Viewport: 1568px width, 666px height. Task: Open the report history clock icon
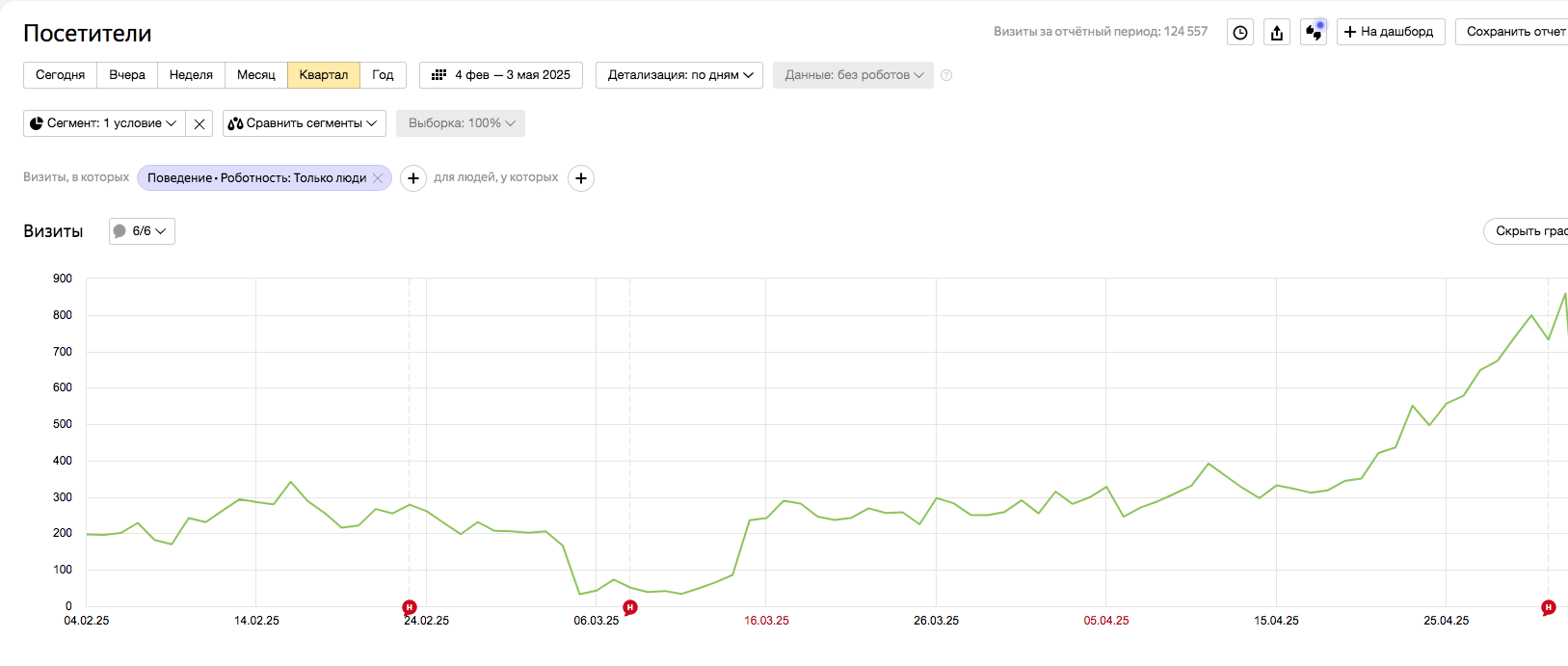click(1240, 32)
